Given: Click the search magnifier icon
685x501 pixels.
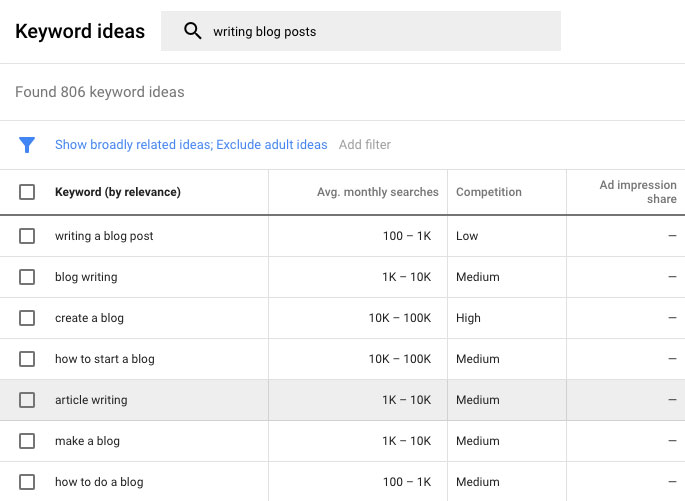Looking at the screenshot, I should [193, 31].
